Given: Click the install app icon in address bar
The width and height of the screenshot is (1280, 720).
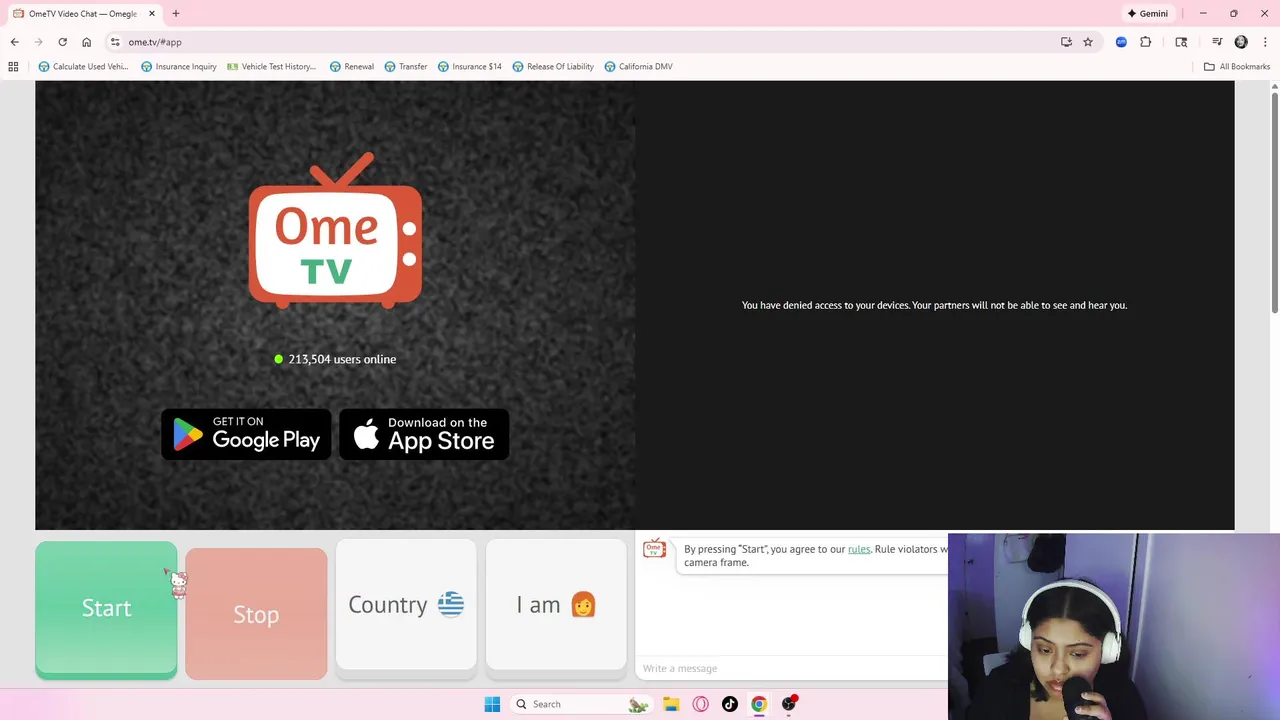Looking at the screenshot, I should [1066, 42].
